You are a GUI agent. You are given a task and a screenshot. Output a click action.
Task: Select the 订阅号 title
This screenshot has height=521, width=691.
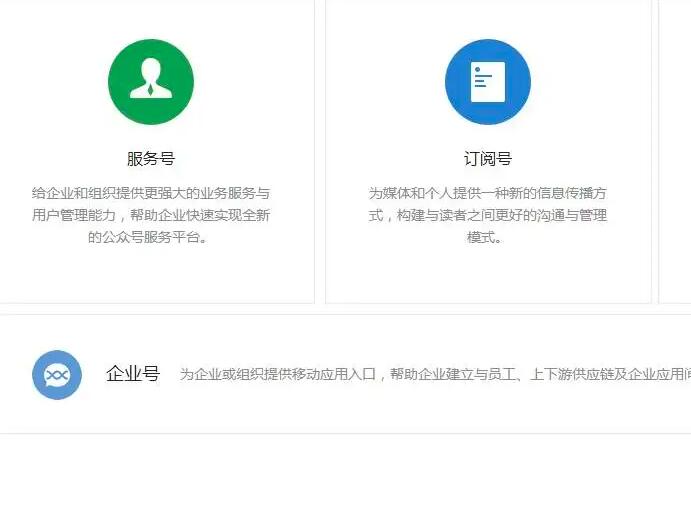(488, 159)
